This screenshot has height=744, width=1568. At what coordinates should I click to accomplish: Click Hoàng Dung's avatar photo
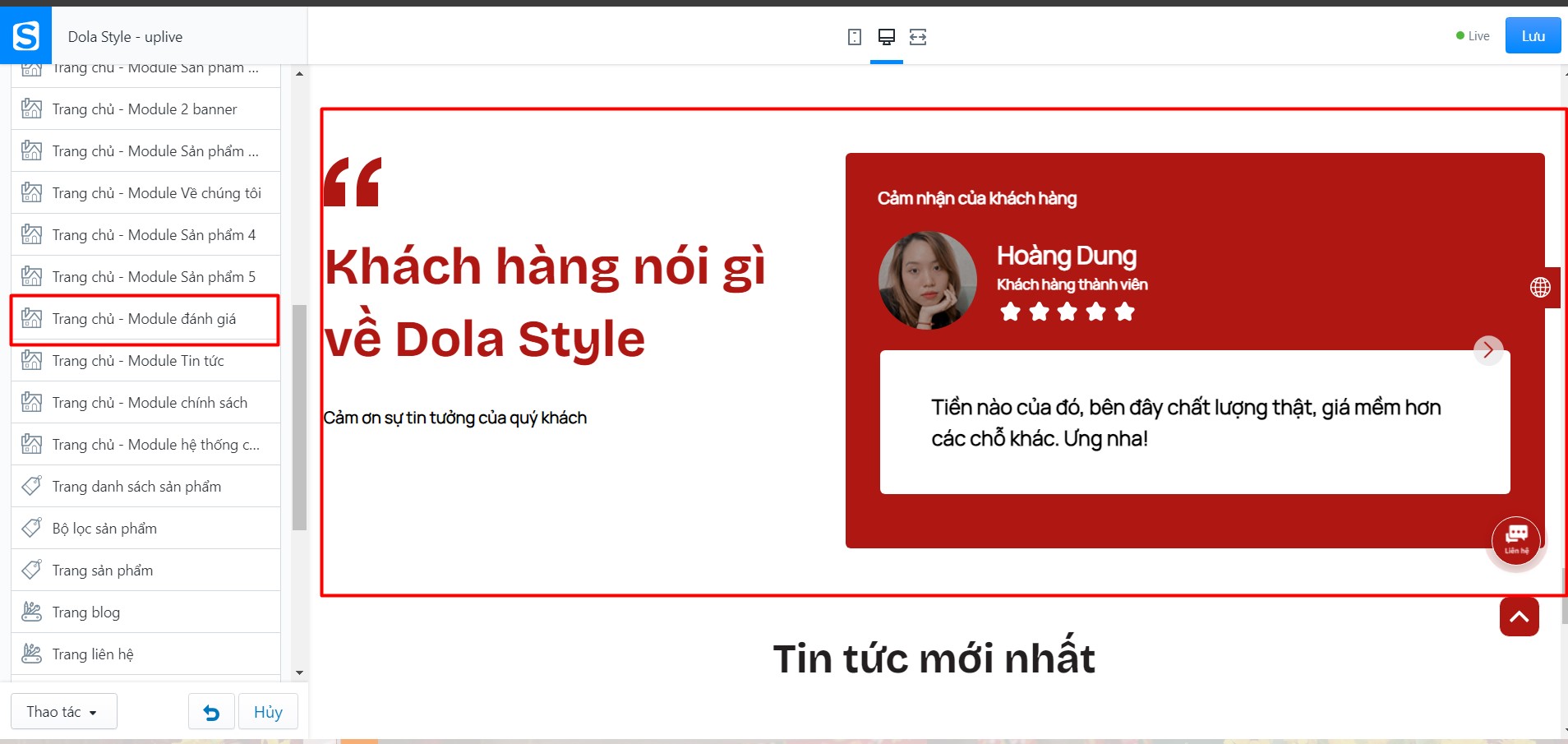point(928,280)
